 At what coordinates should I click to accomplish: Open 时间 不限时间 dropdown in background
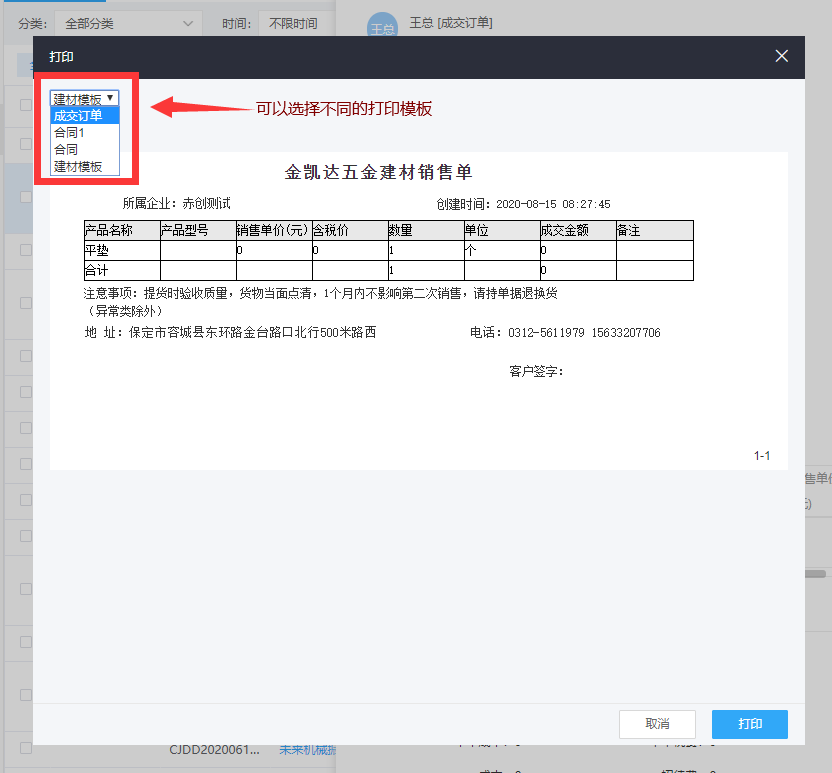pyautogui.click(x=297, y=23)
